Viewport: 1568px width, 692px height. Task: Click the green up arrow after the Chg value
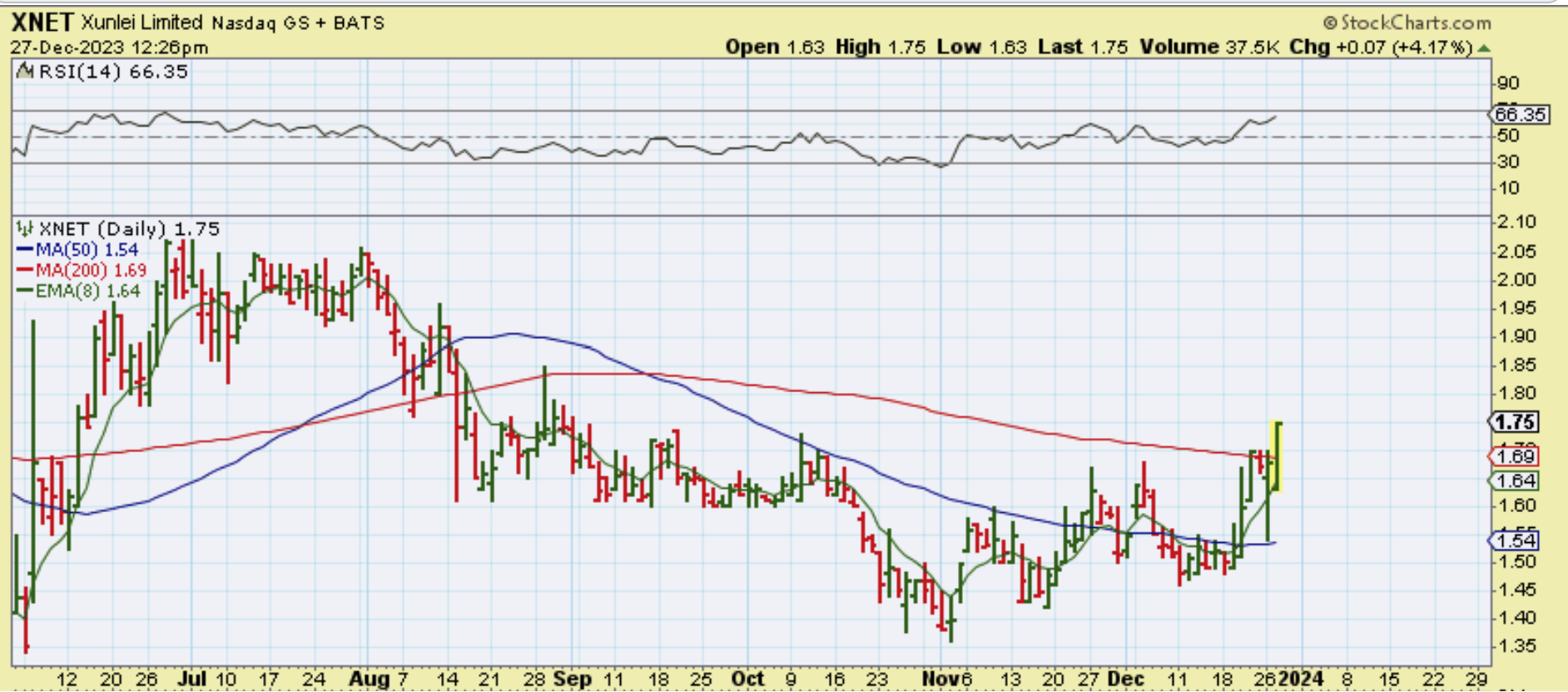pos(1484,48)
